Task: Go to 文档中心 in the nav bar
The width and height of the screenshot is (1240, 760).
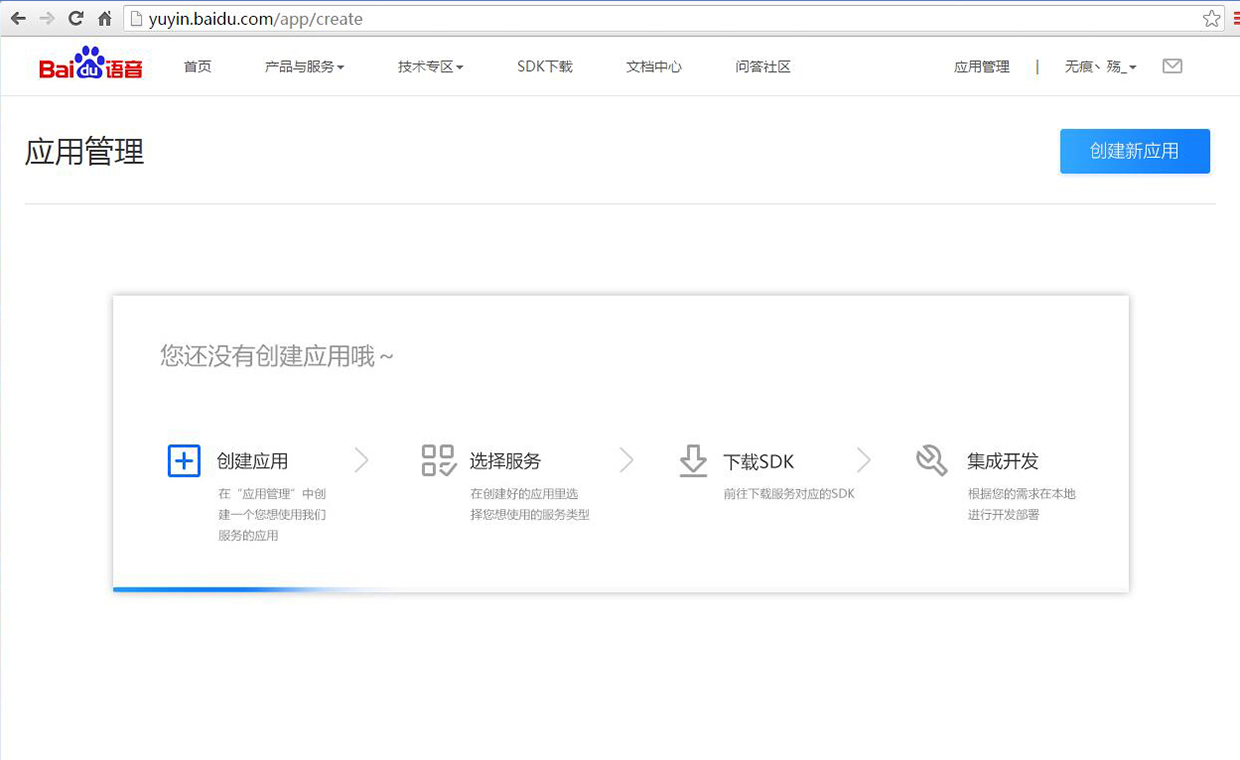Action: tap(654, 67)
